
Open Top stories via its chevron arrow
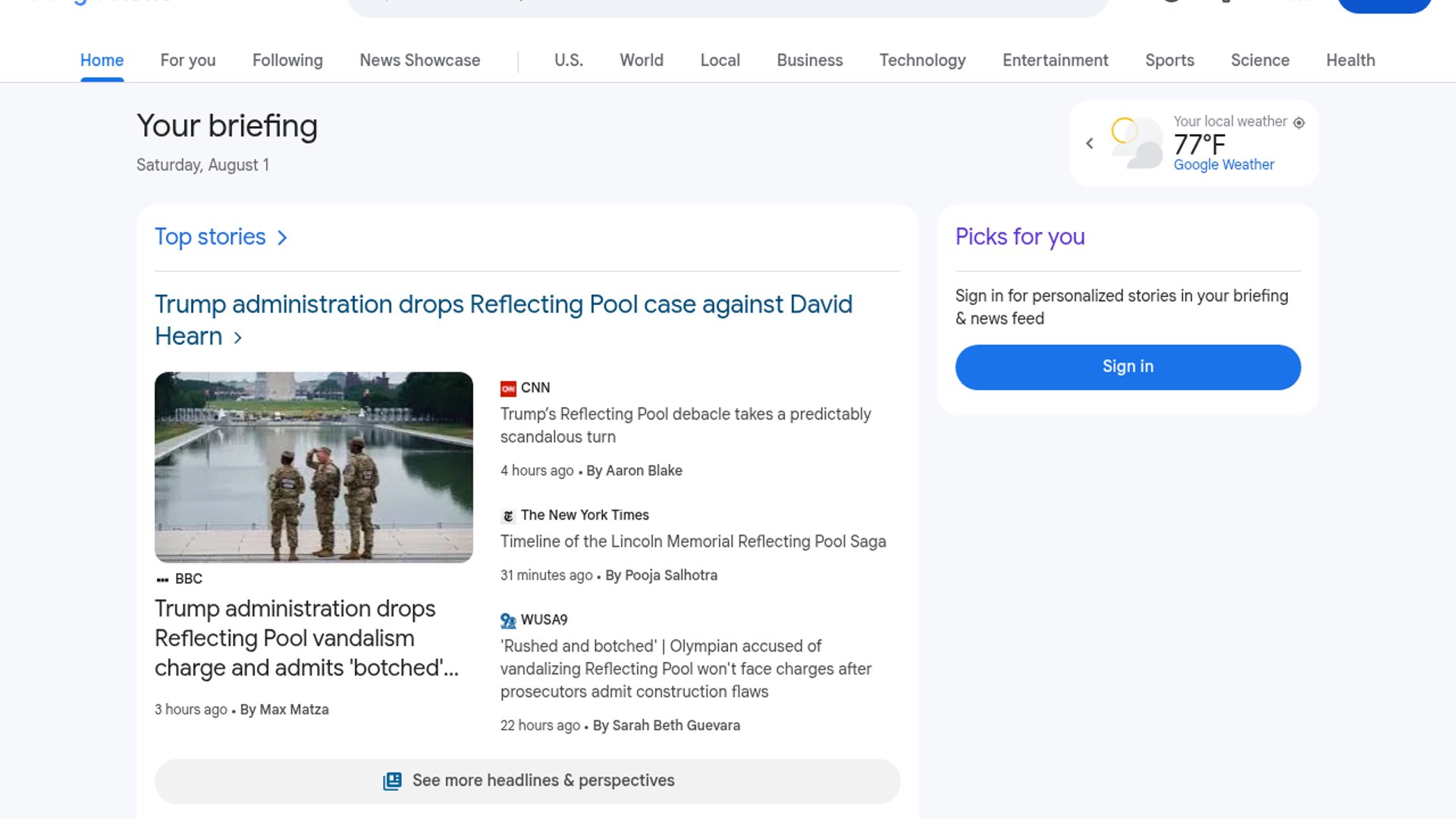click(282, 238)
